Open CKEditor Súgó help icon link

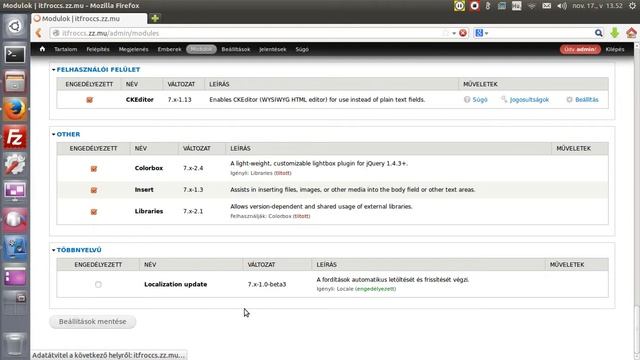(476, 100)
